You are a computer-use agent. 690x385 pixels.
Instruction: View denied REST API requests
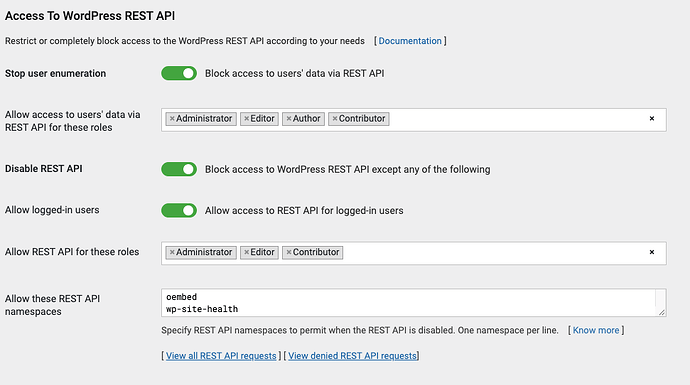tap(352, 356)
